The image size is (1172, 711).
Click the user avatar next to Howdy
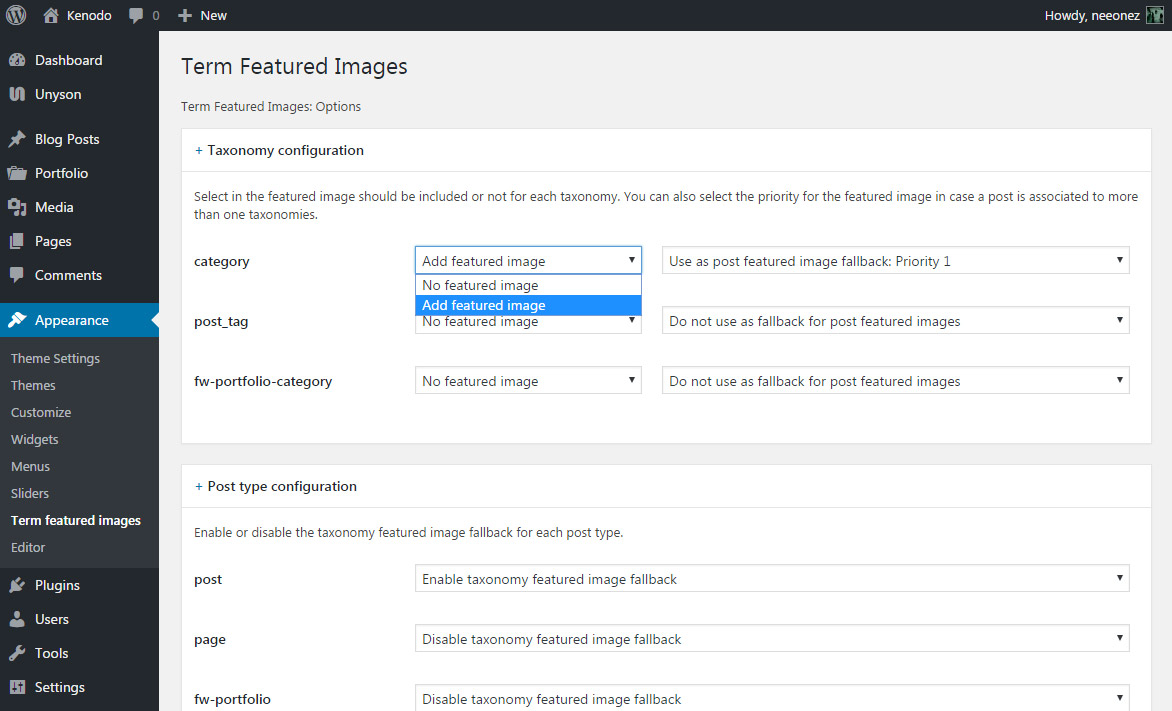click(x=1155, y=15)
